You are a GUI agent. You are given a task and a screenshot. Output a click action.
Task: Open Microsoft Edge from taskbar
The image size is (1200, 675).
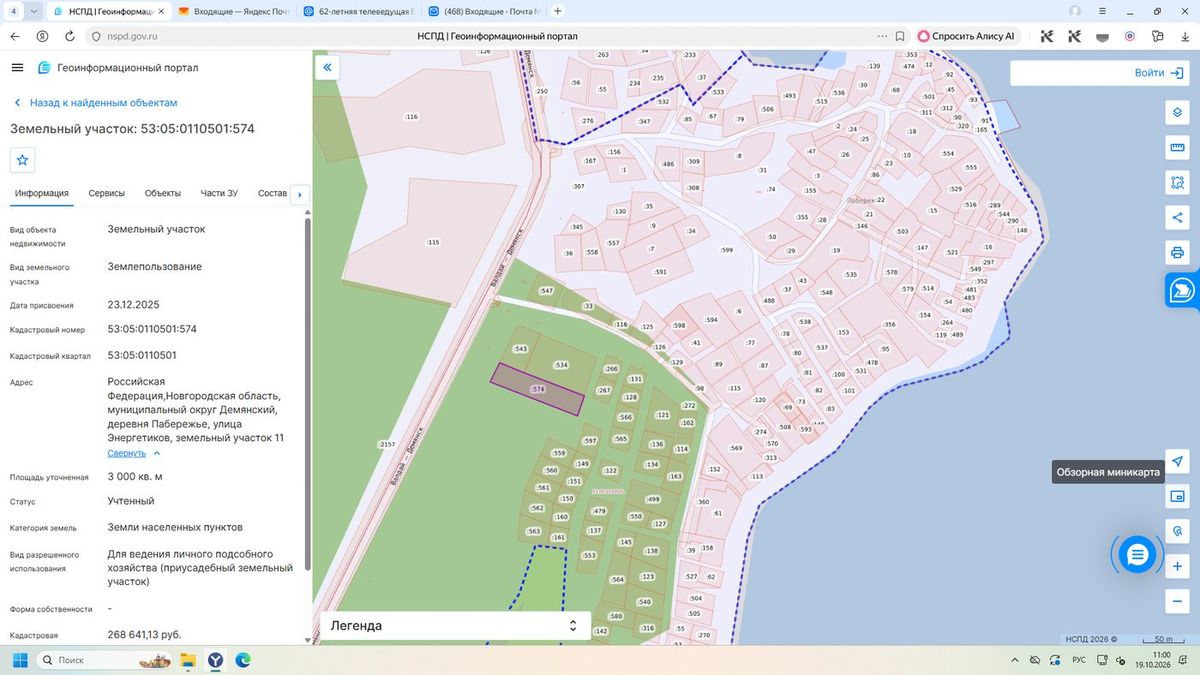pos(242,660)
